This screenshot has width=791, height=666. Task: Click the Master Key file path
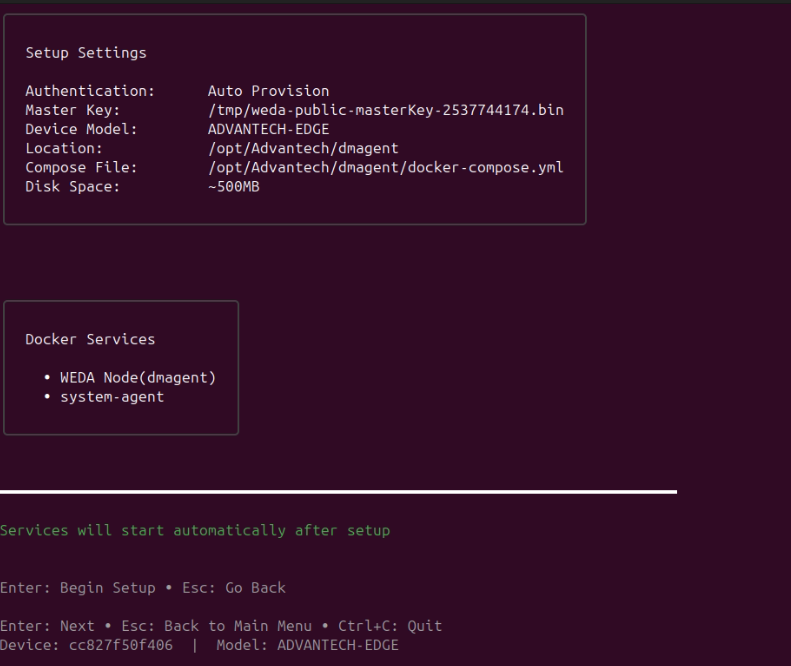(x=386, y=110)
